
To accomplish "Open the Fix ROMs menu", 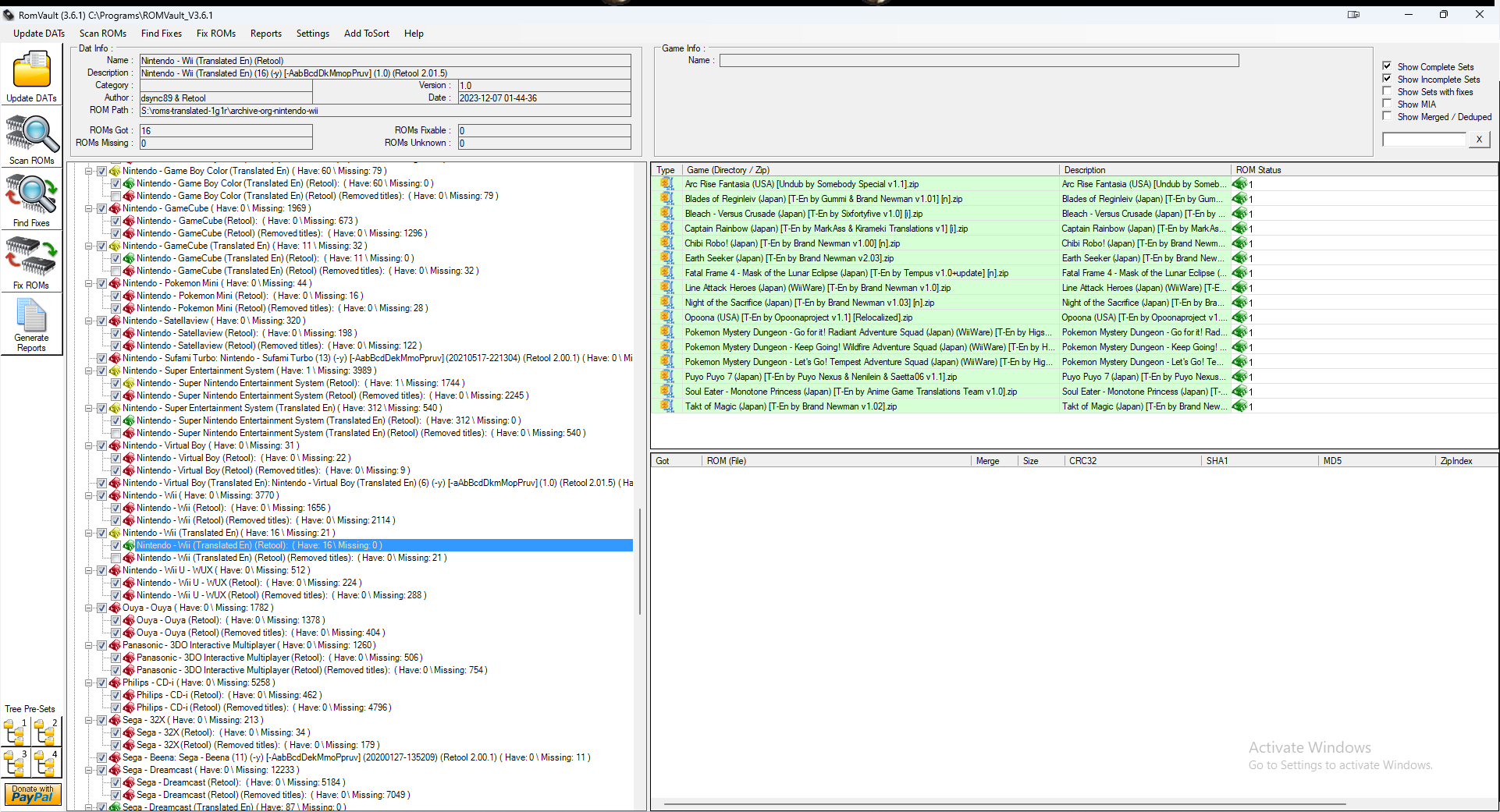I will click(x=216, y=34).
